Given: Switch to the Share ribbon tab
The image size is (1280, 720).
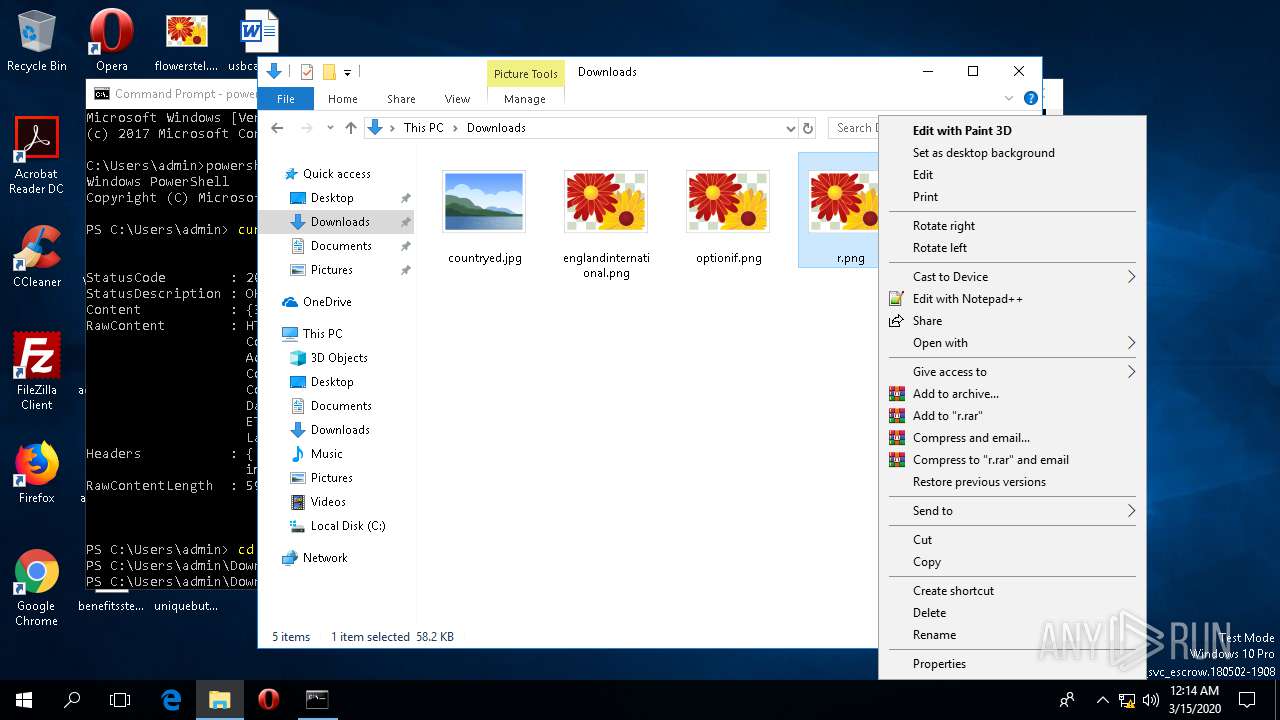Looking at the screenshot, I should coord(401,99).
